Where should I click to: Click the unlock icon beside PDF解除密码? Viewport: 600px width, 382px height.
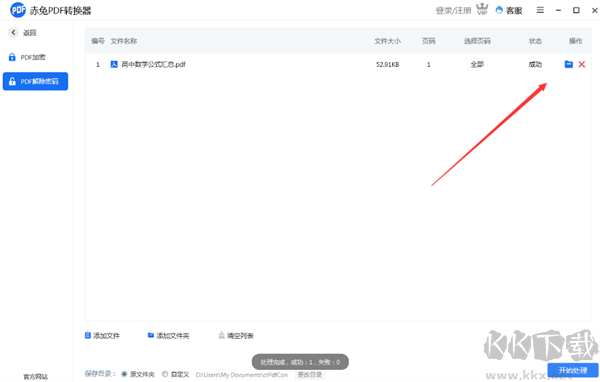pyautogui.click(x=12, y=81)
